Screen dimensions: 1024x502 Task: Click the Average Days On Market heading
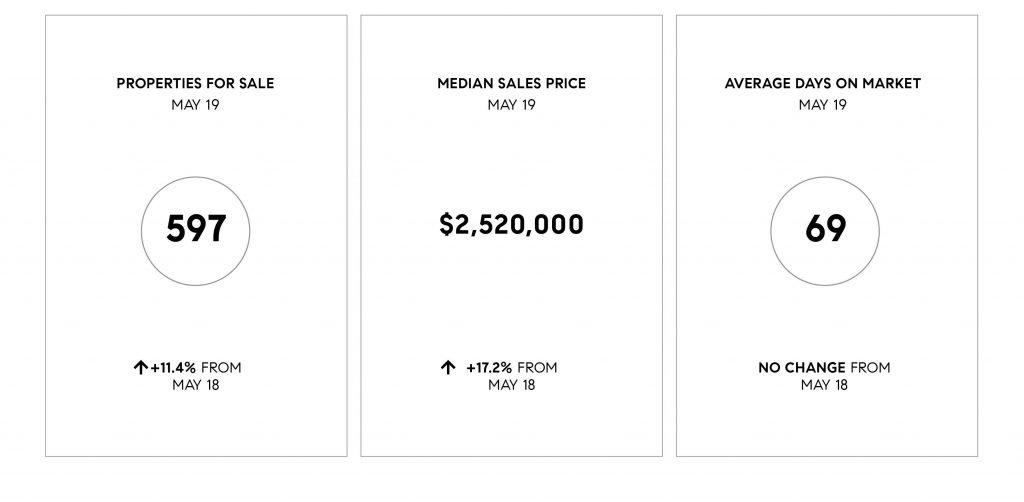823,84
